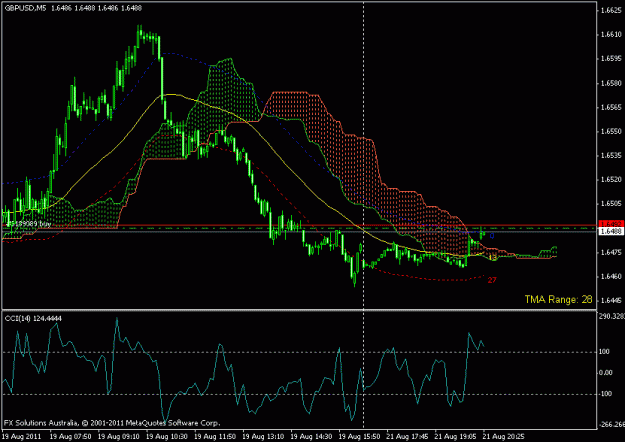The image size is (625, 442).
Task: Click the red 1.6492 order price tag
Action: click(611, 224)
